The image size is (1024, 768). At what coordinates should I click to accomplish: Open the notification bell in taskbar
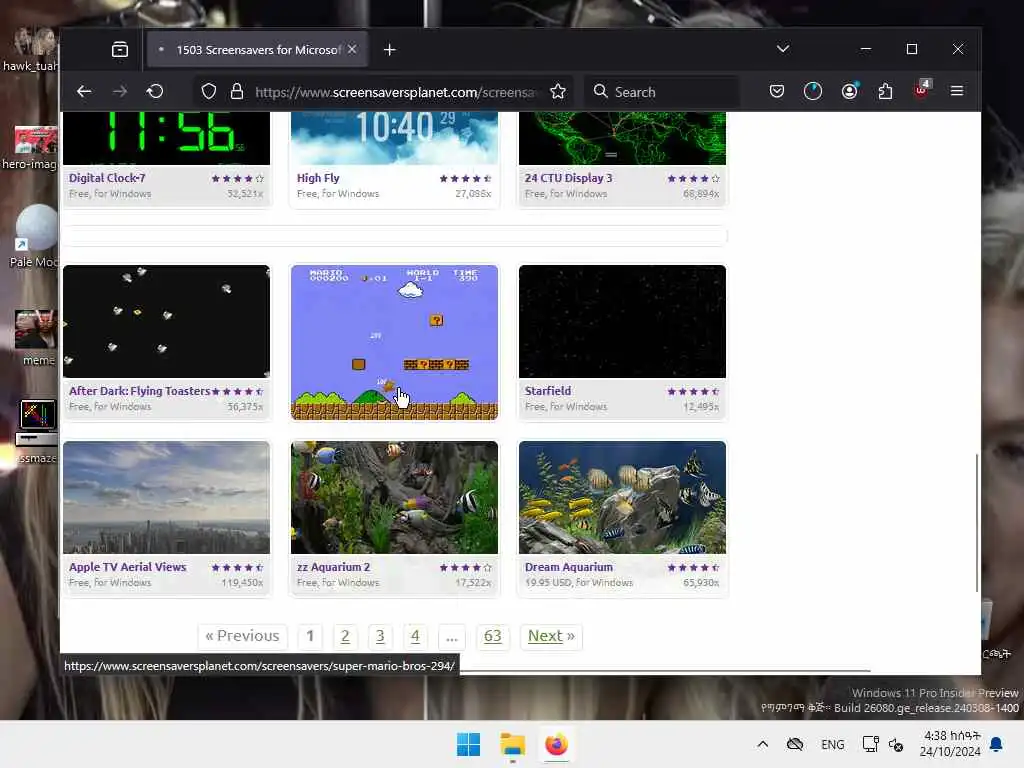(x=997, y=744)
